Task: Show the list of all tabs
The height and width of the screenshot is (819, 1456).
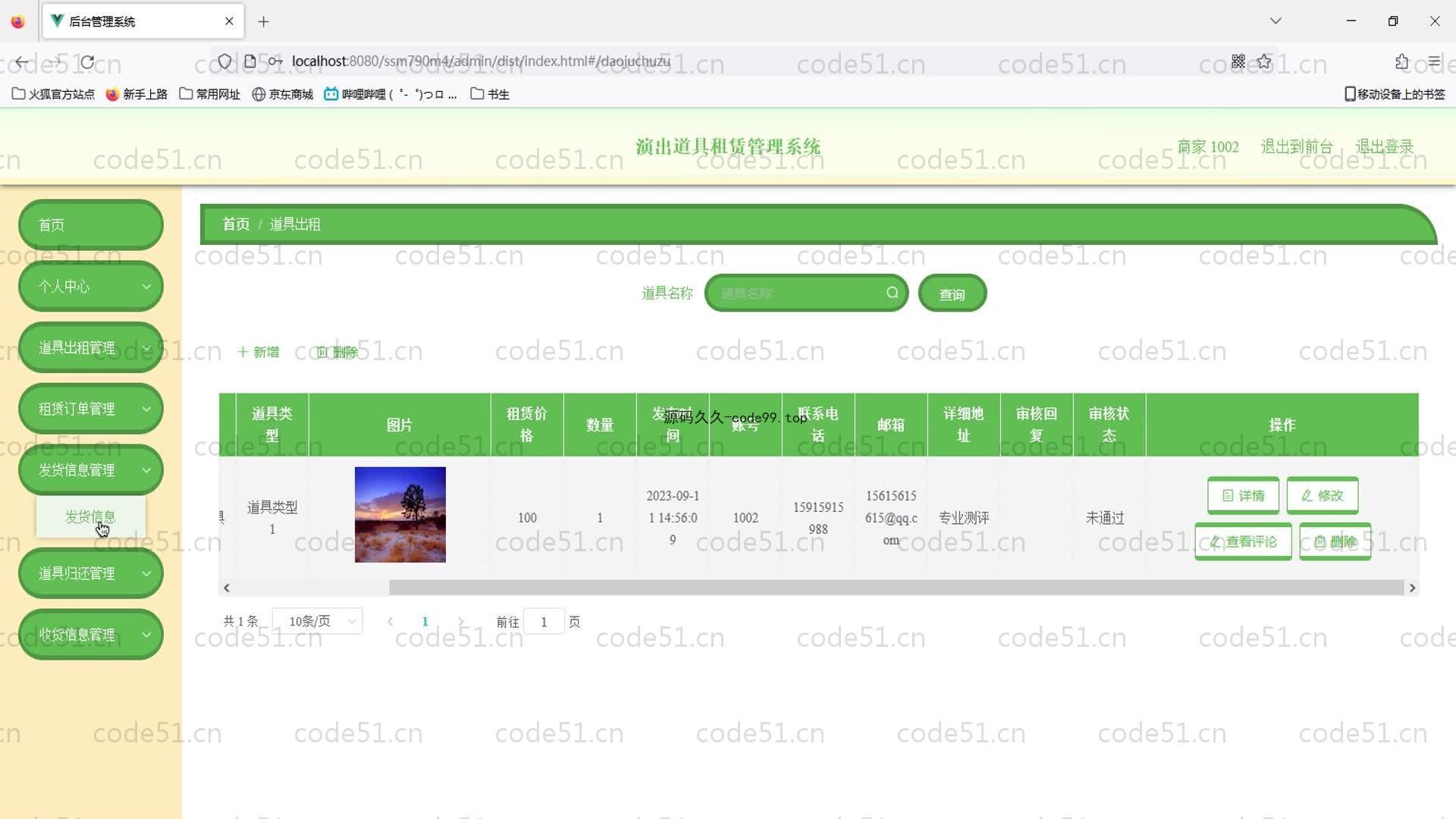Action: click(1276, 21)
